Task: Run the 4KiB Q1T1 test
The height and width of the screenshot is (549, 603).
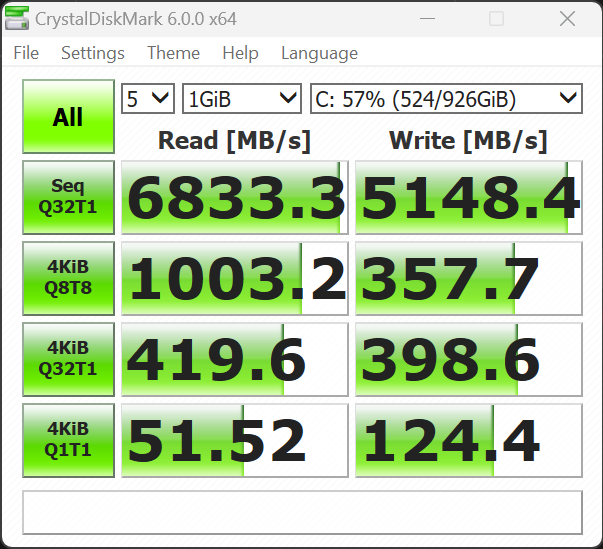Action: tap(68, 441)
